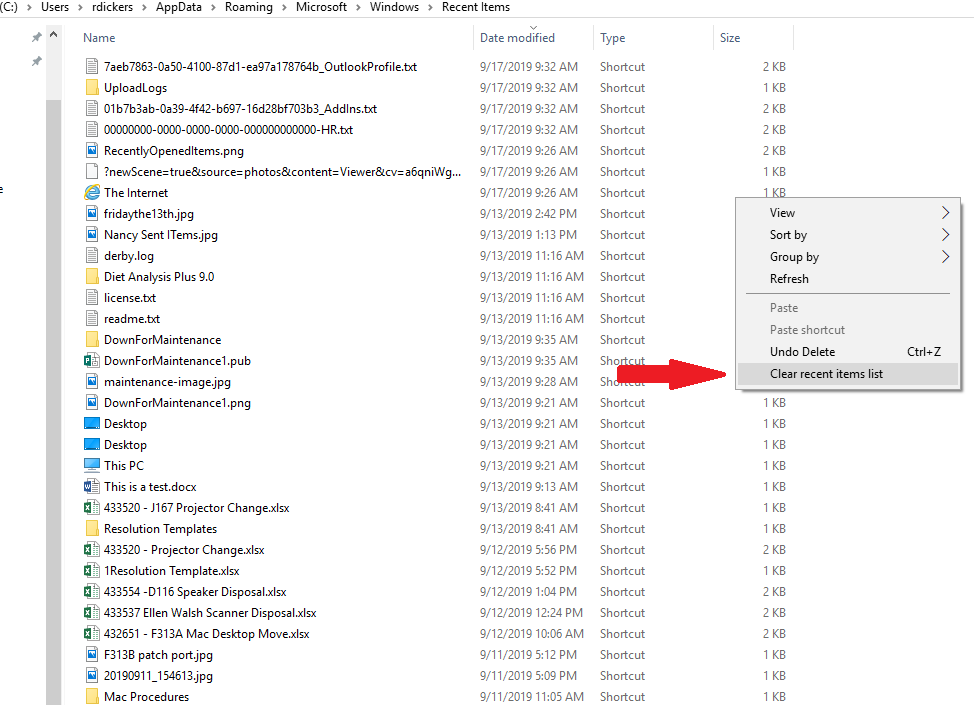Viewport: 974px width, 705px height.
Task: Navigate to the Roaming breadcrumb folder
Action: [x=248, y=7]
